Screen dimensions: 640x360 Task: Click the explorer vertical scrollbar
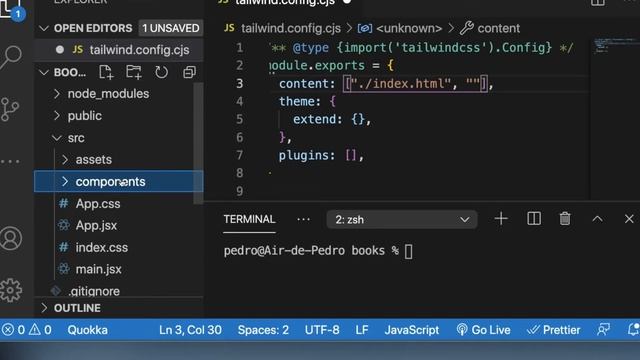pos(198,143)
